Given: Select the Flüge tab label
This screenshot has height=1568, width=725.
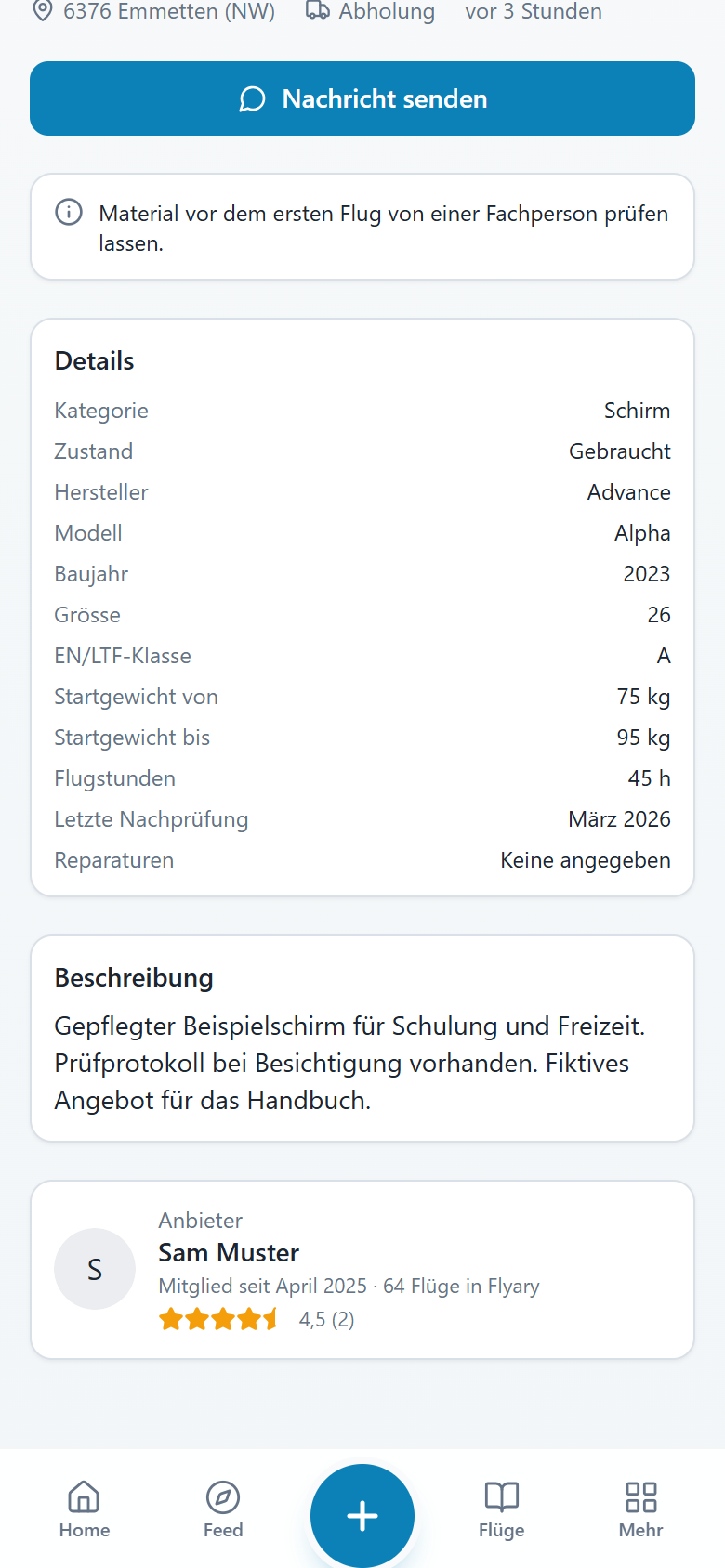Looking at the screenshot, I should (x=502, y=1530).
